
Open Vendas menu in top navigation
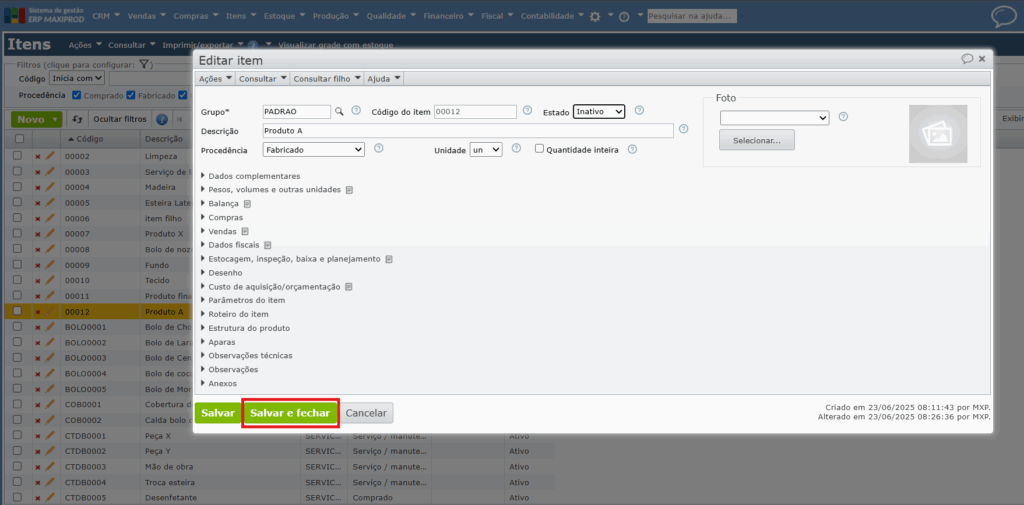click(x=146, y=16)
